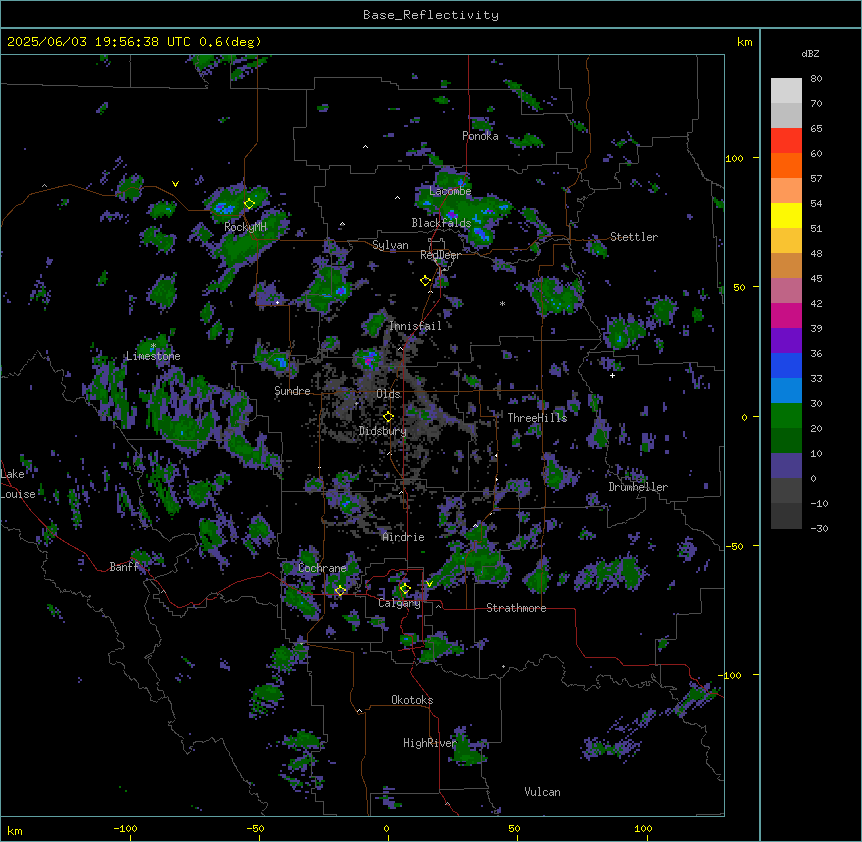Viewport: 862px width, 842px height.
Task: Click the yellow station marker beside RockyMH
Action: 250,204
